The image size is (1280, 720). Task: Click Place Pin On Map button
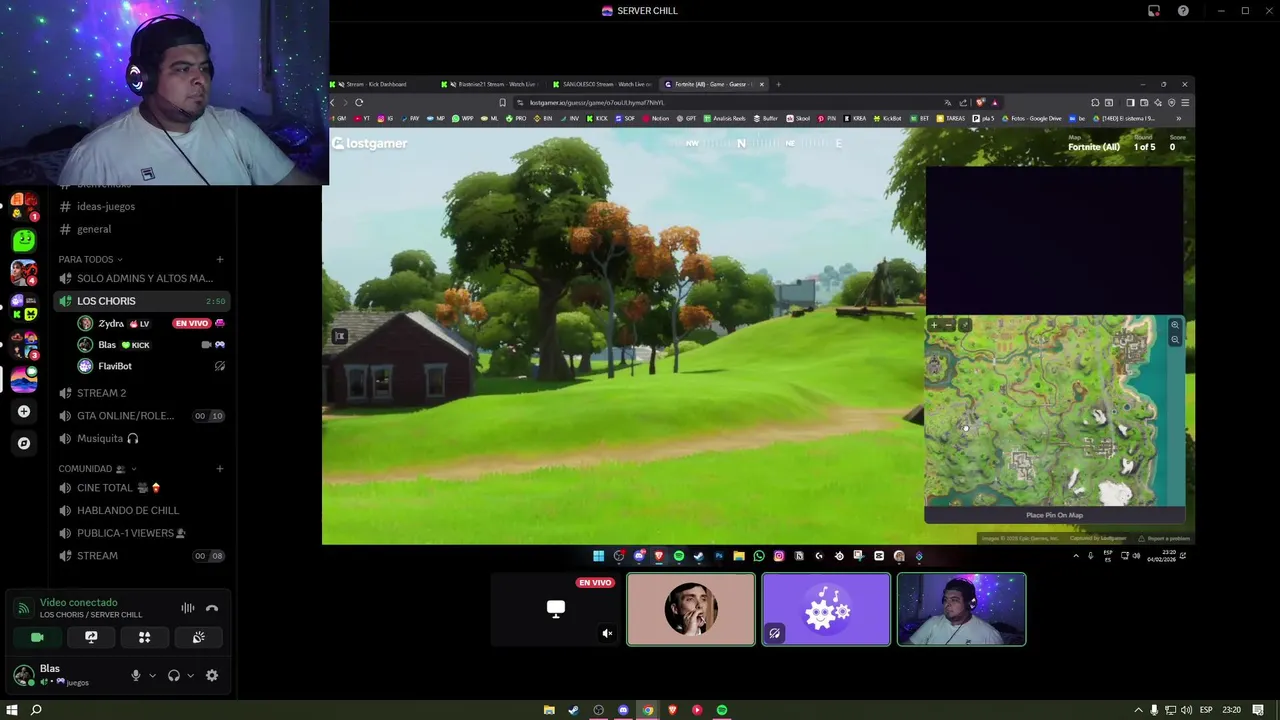[1054, 515]
